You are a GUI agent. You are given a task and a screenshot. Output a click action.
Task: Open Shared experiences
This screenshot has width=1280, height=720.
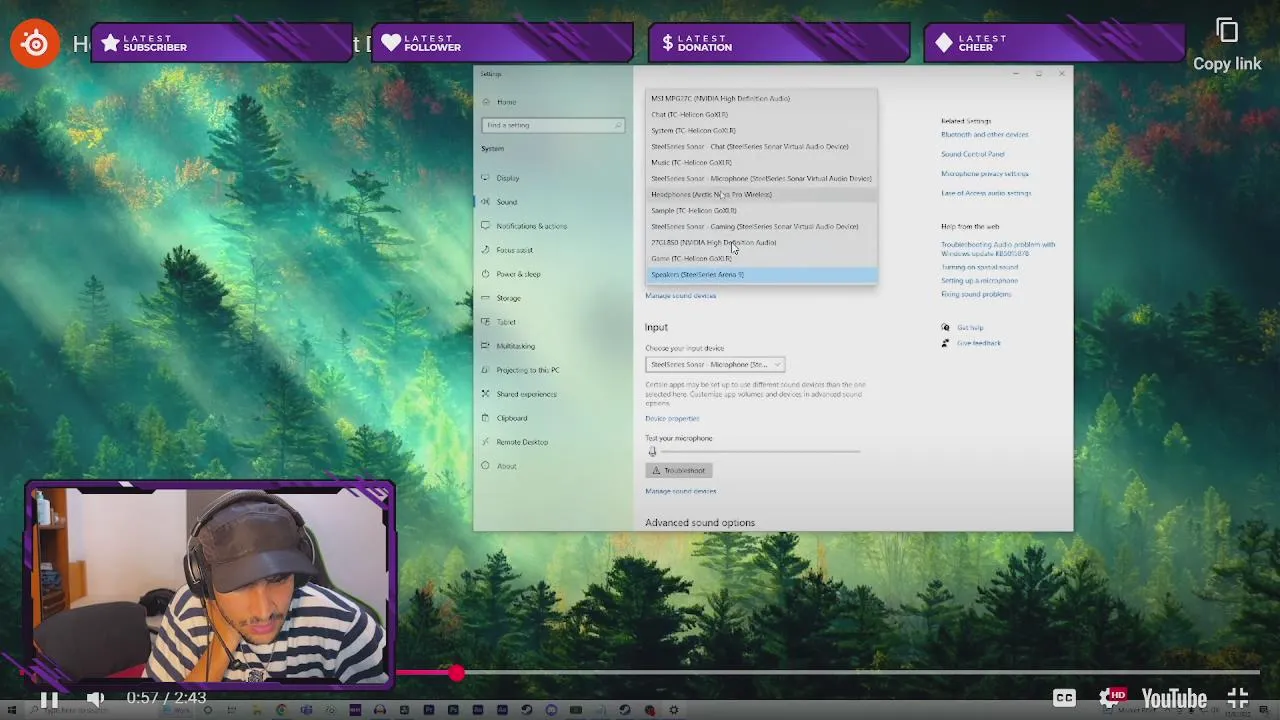(x=526, y=394)
